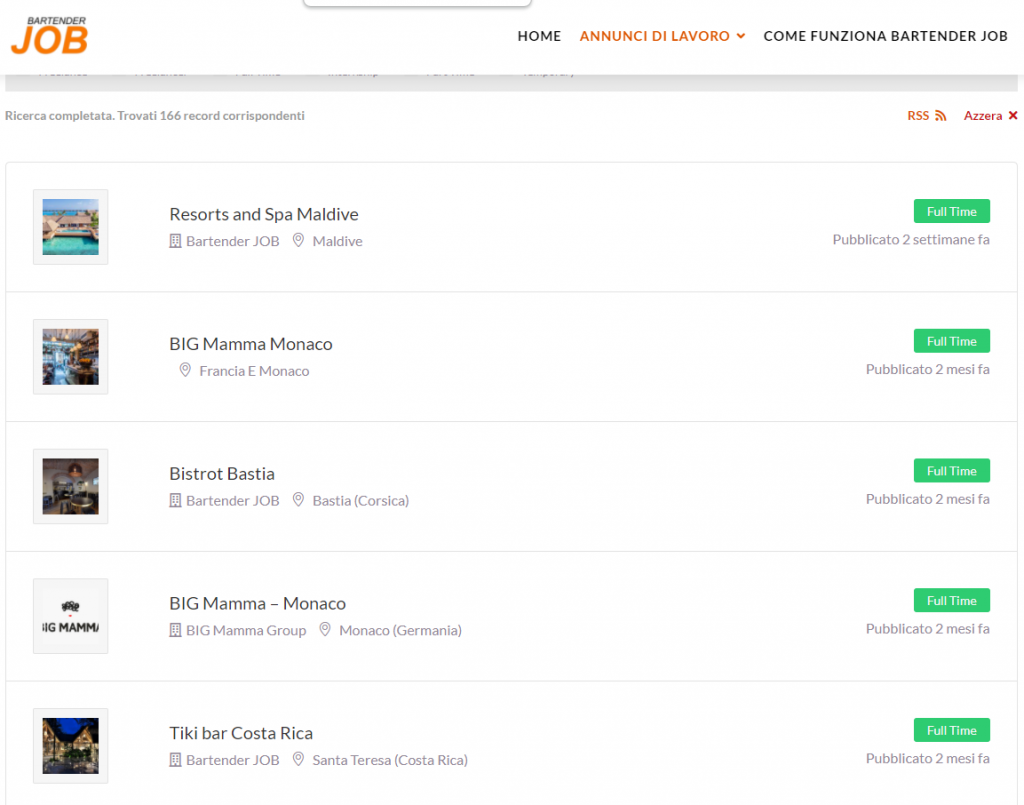Viewport: 1024px width, 805px height.
Task: Open the Resorts and Spa Maldive listing
Action: click(264, 214)
